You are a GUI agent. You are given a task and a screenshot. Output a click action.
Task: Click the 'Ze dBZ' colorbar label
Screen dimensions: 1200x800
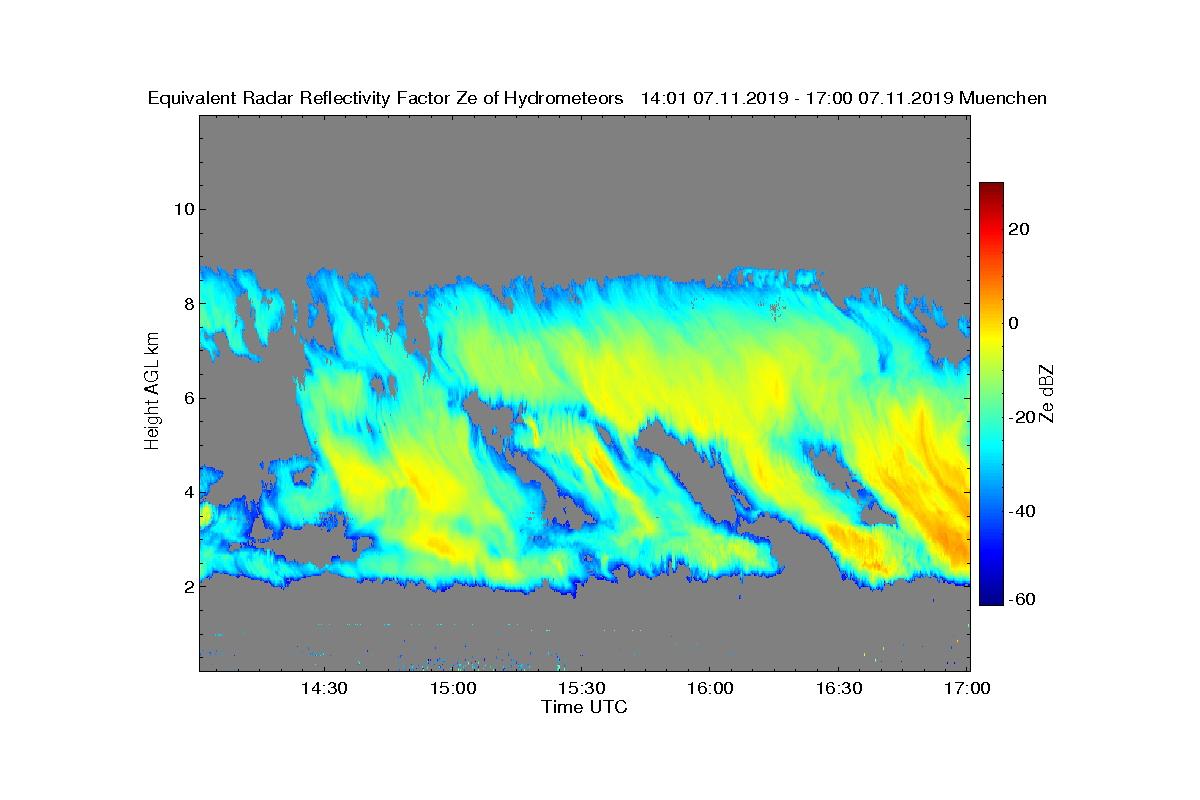(1049, 393)
